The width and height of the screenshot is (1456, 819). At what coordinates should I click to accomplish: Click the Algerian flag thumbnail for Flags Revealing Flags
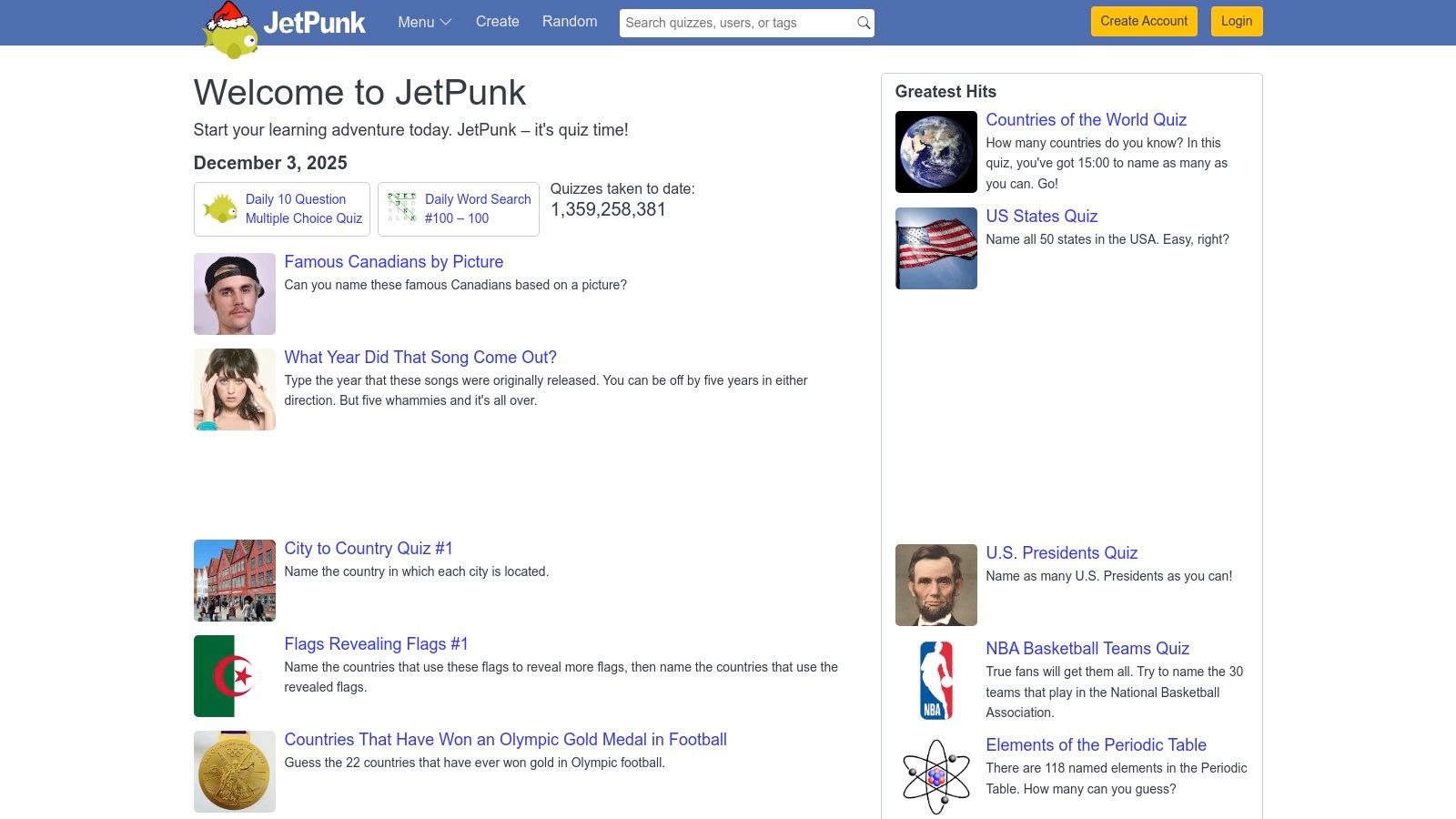233,675
